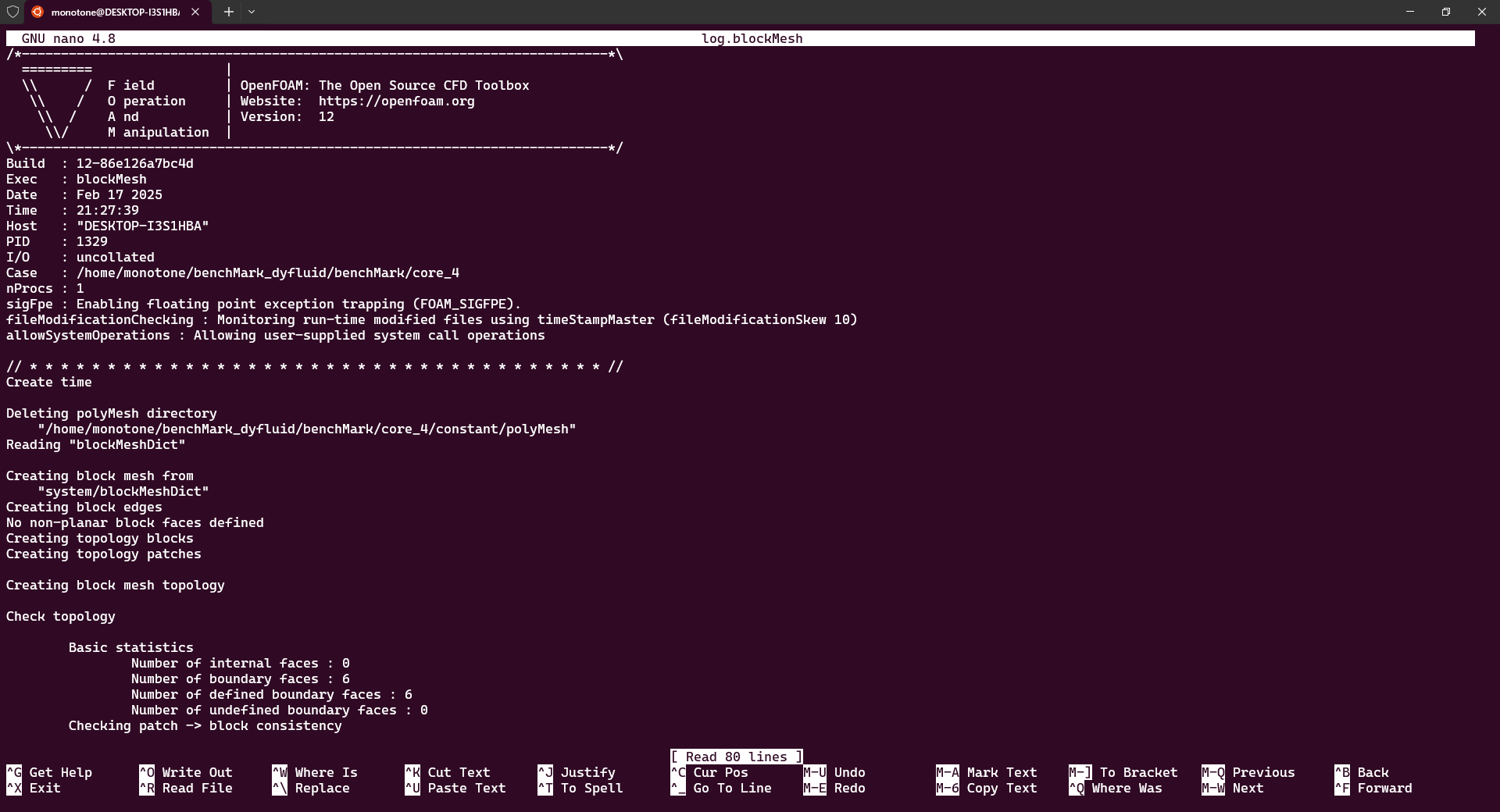Click the M-E Redo shortcut
1500x812 pixels.
[834, 788]
